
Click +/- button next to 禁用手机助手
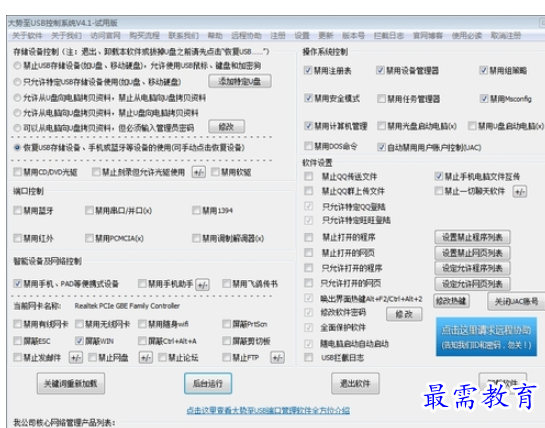203,285
